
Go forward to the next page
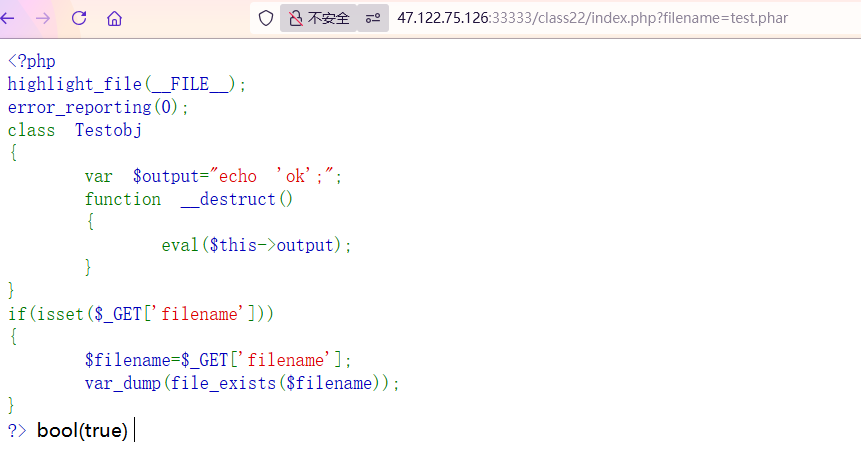point(43,18)
